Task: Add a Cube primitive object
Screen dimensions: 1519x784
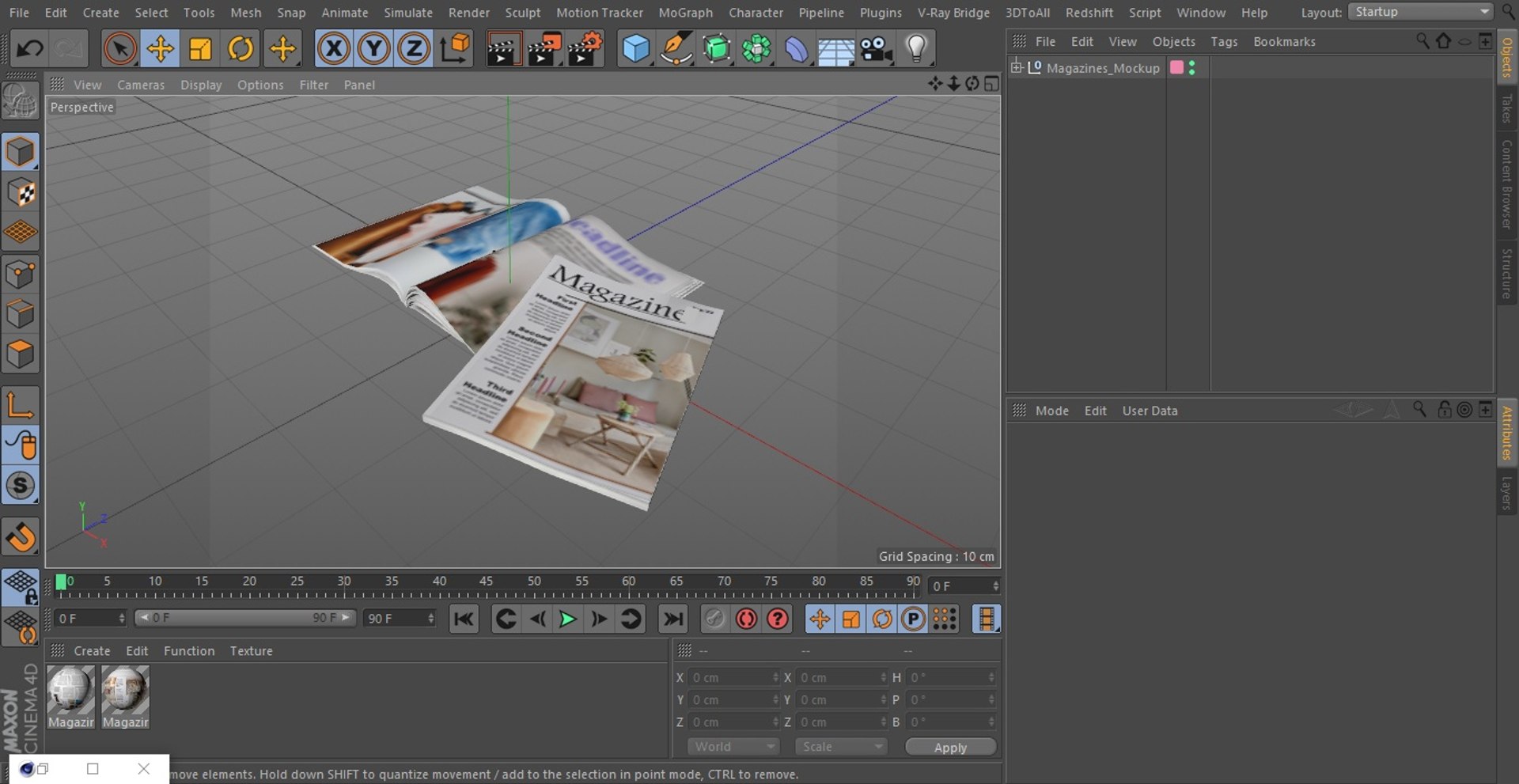Action: click(x=636, y=49)
